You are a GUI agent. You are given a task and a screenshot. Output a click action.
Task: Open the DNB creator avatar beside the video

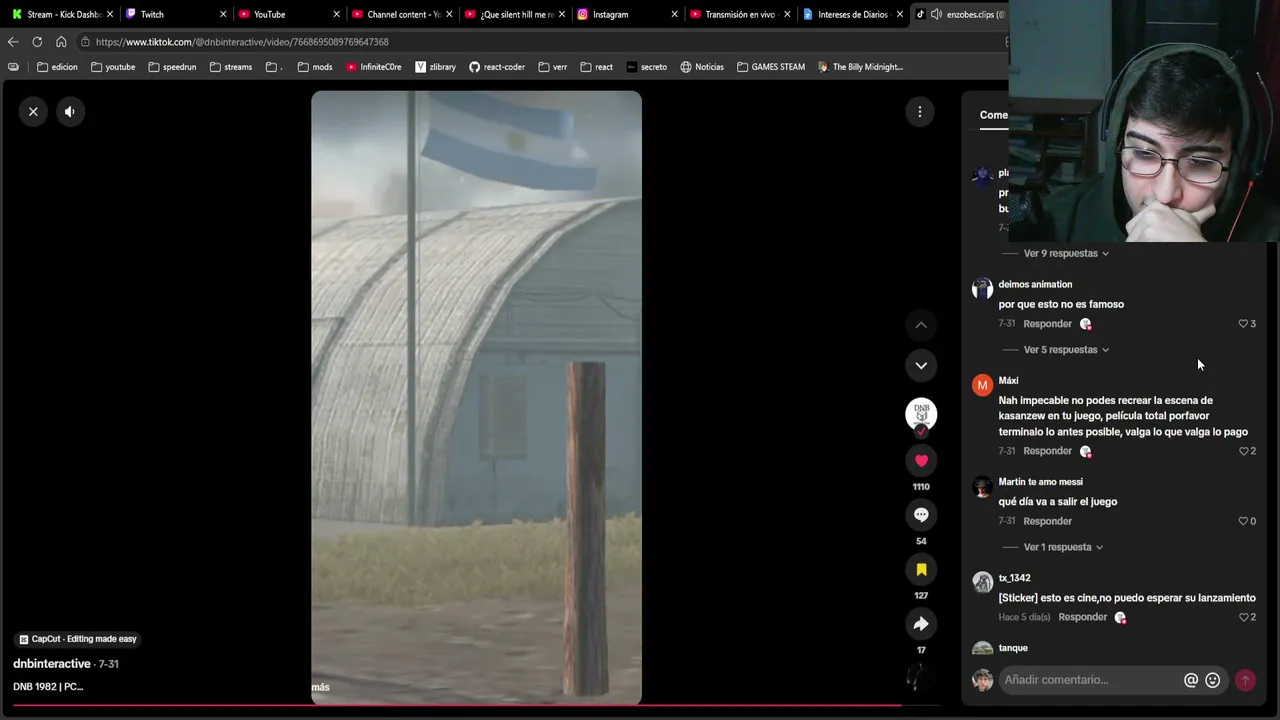pyautogui.click(x=921, y=414)
